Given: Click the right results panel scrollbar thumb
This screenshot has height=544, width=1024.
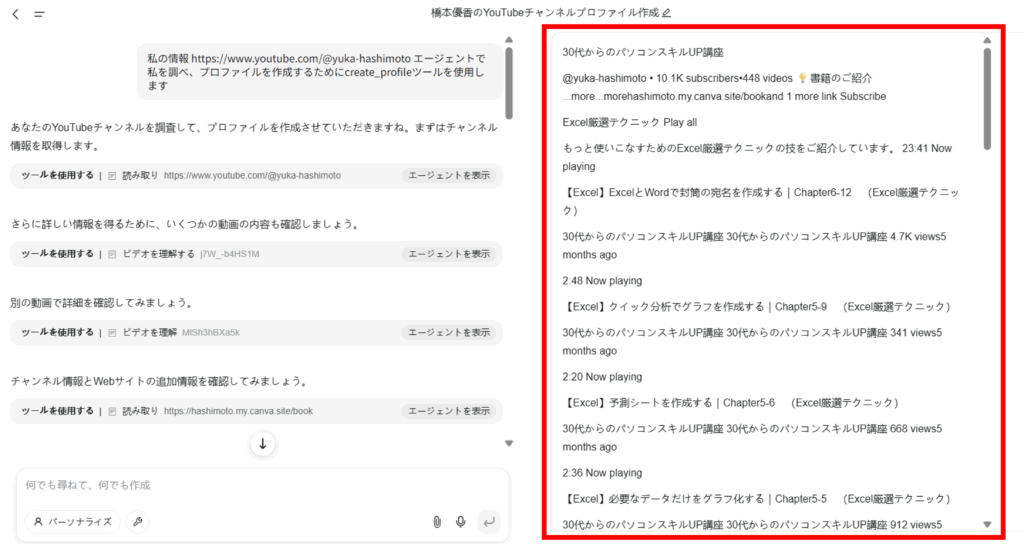Looking at the screenshot, I should (987, 98).
